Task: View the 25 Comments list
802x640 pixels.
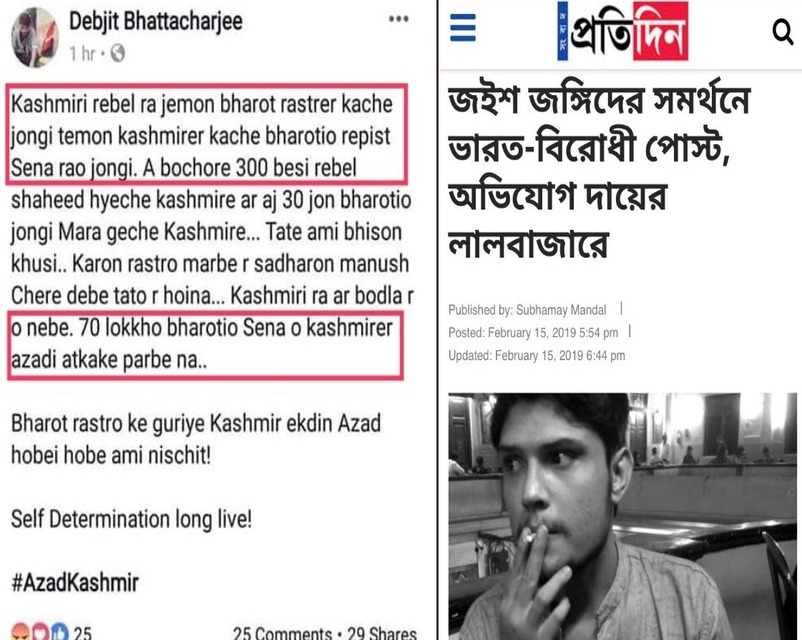Action: pos(282,633)
